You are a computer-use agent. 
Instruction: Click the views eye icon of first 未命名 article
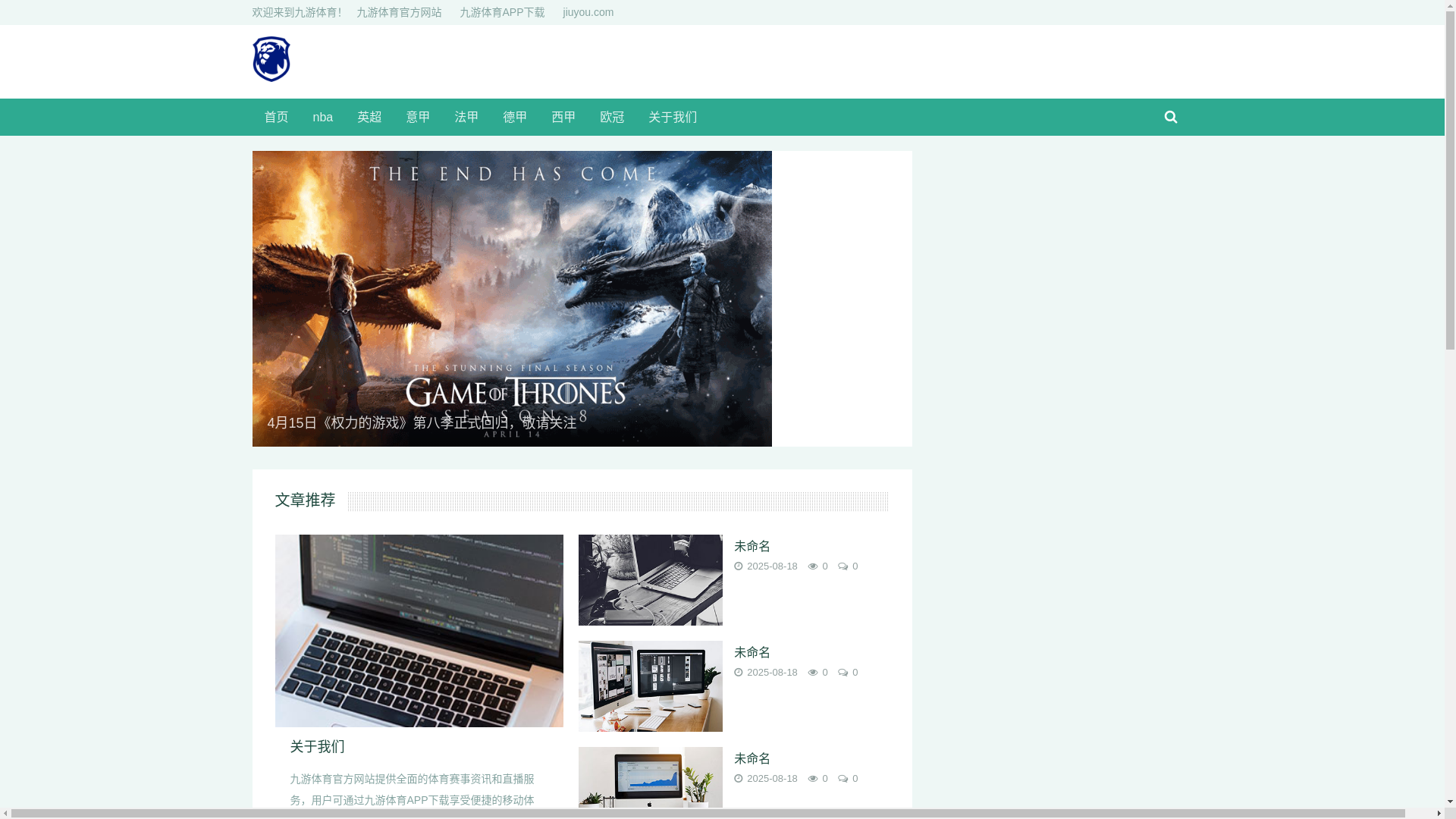[812, 566]
